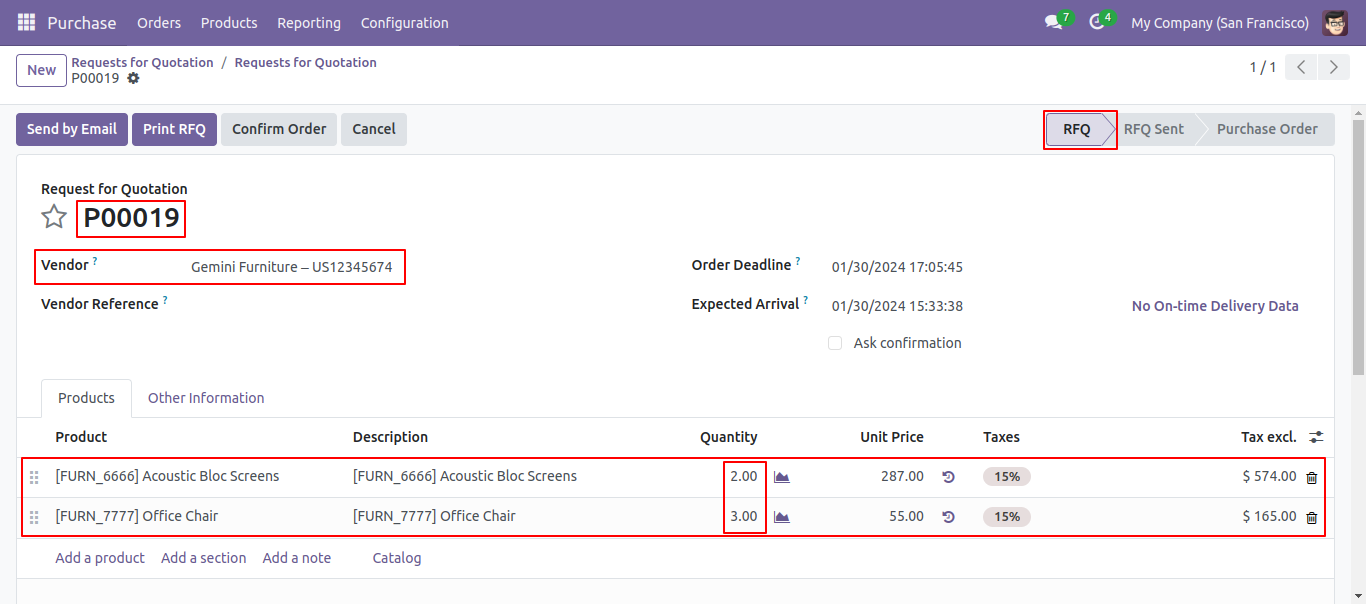1366x604 pixels.
Task: Click the Vendor field help question mark
Action: 95,261
